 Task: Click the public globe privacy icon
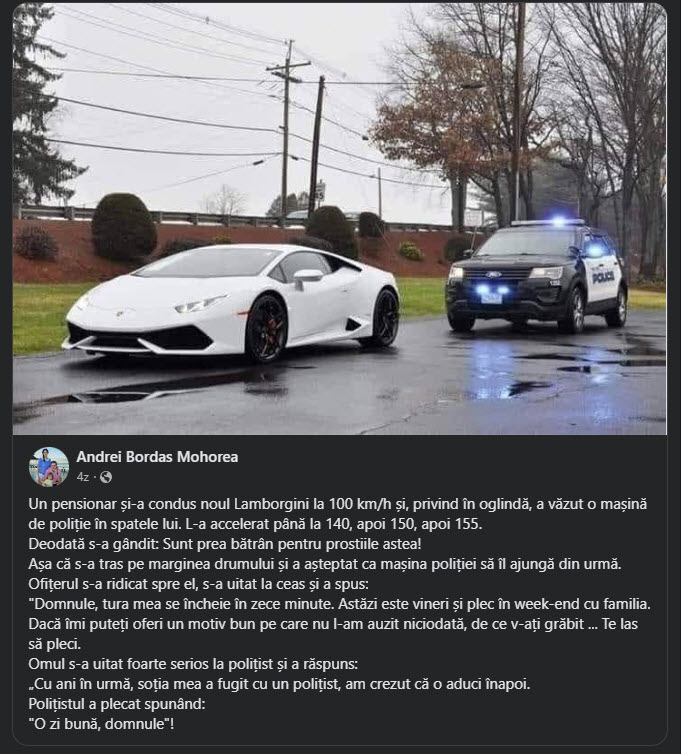coord(106,477)
